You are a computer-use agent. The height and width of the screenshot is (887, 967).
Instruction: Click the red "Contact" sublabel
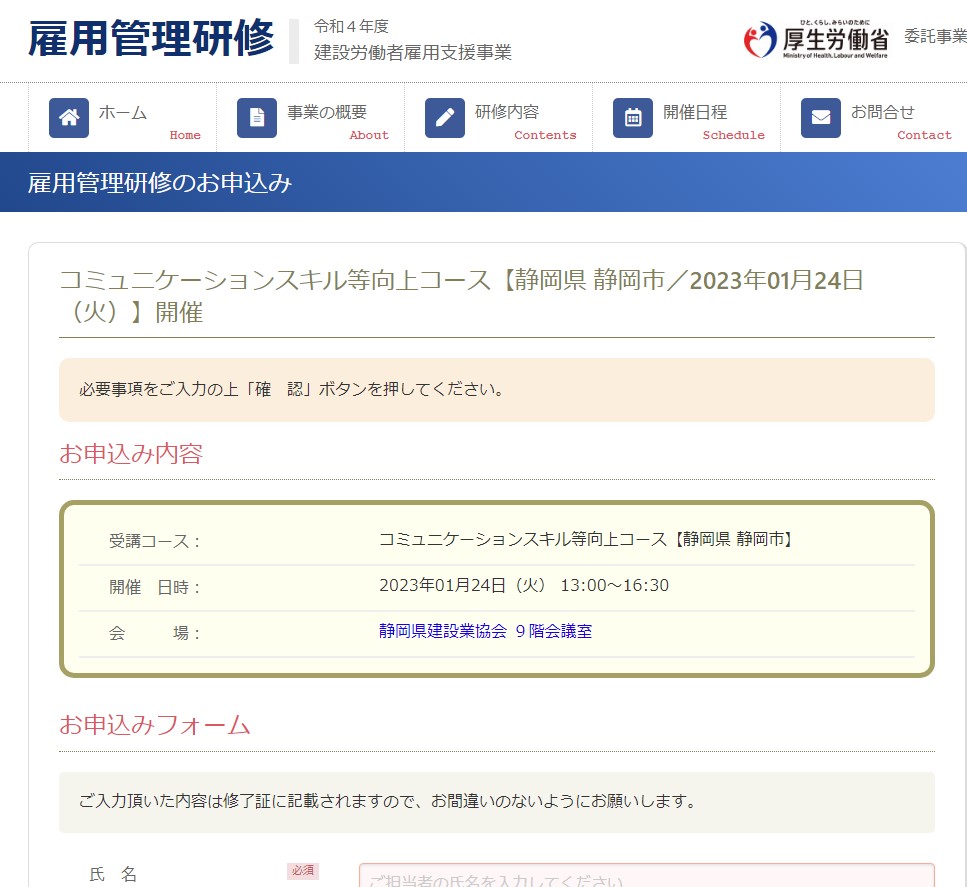click(924, 135)
